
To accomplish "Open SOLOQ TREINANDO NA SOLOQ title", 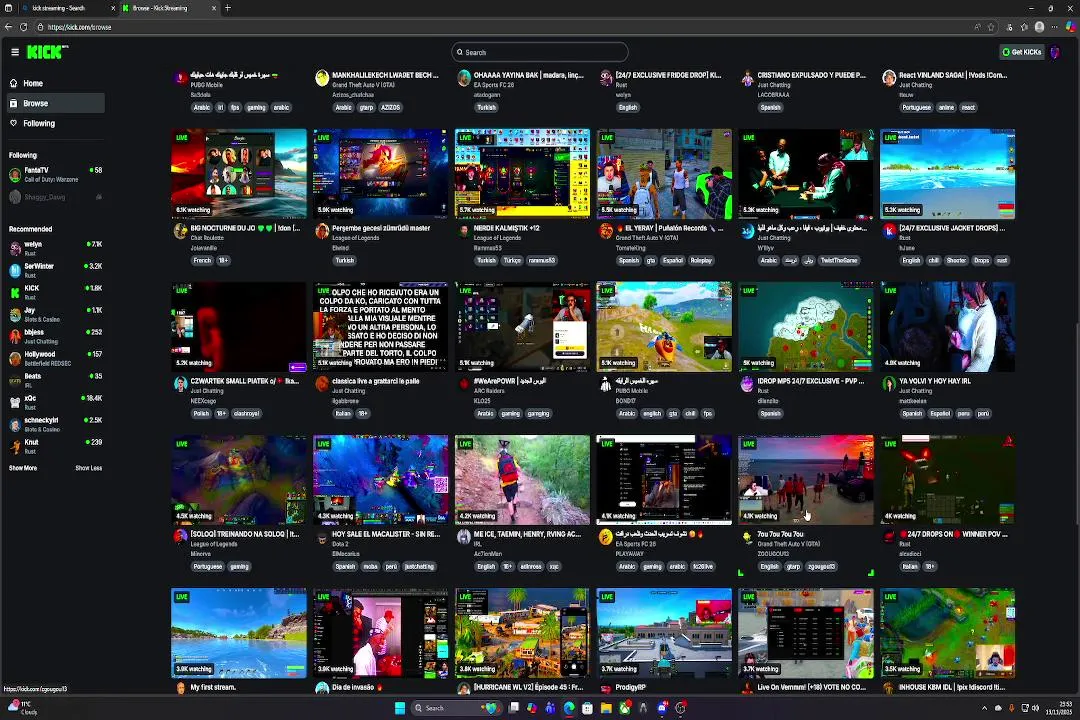I will pos(245,534).
